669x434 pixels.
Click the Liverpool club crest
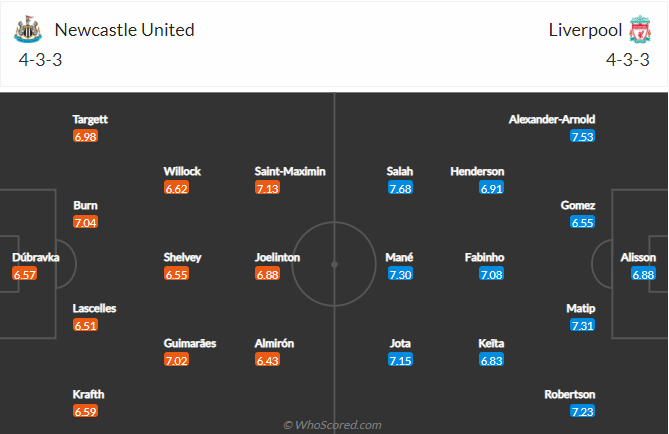pyautogui.click(x=640, y=29)
